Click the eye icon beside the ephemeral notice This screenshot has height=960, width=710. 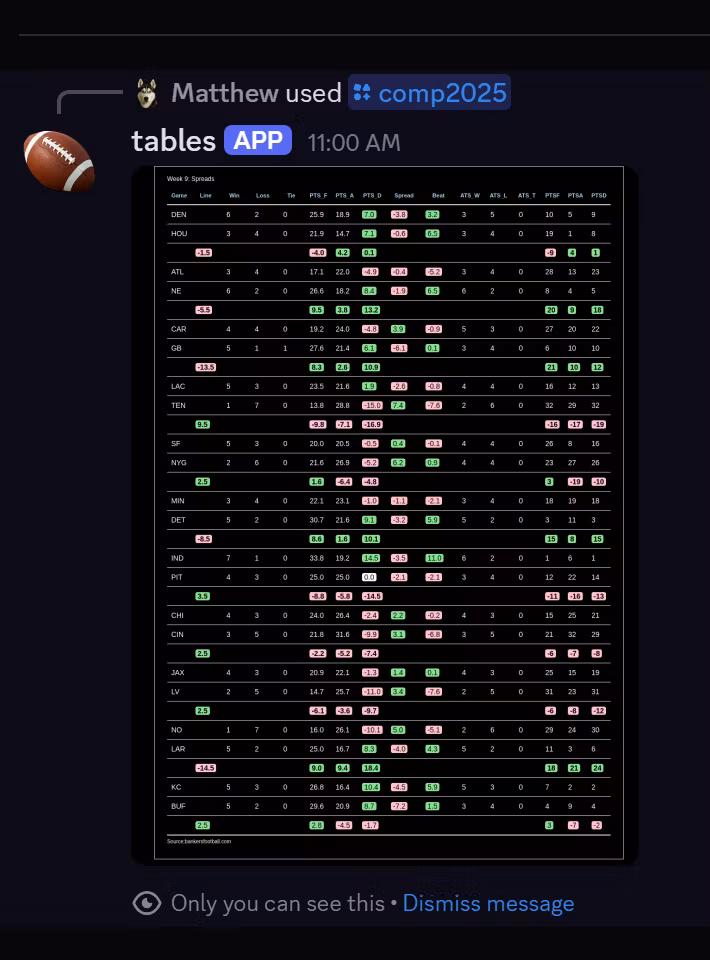tap(148, 902)
